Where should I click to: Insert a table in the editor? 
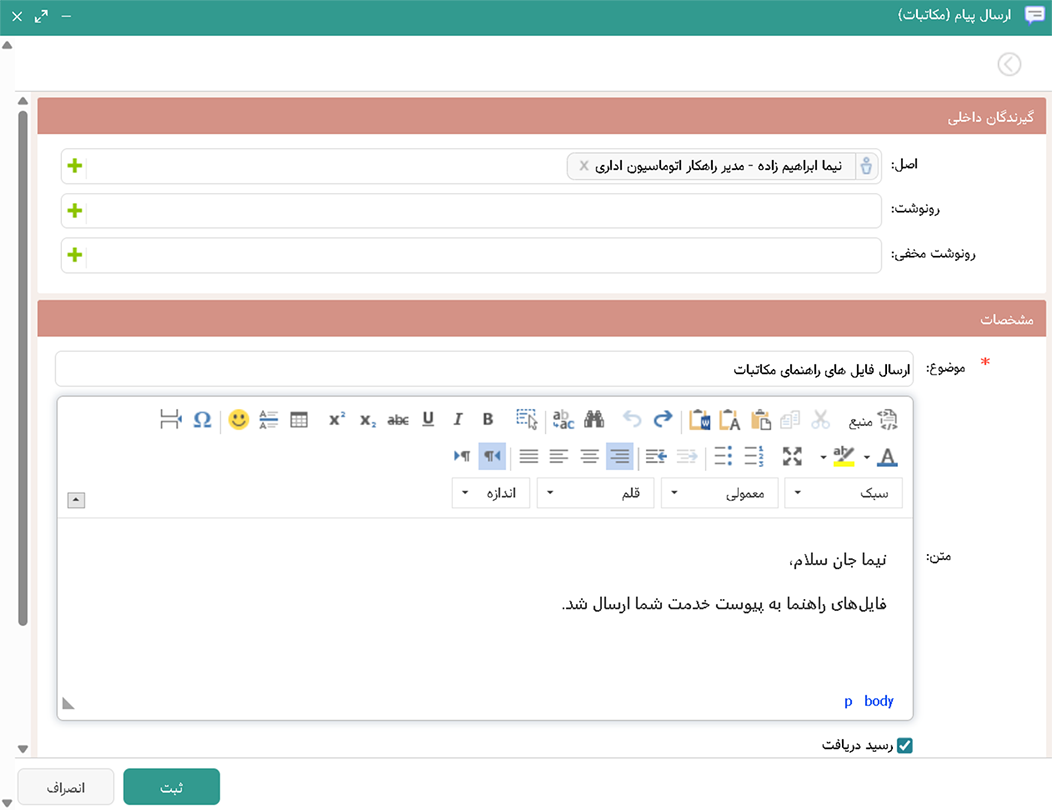tap(299, 420)
